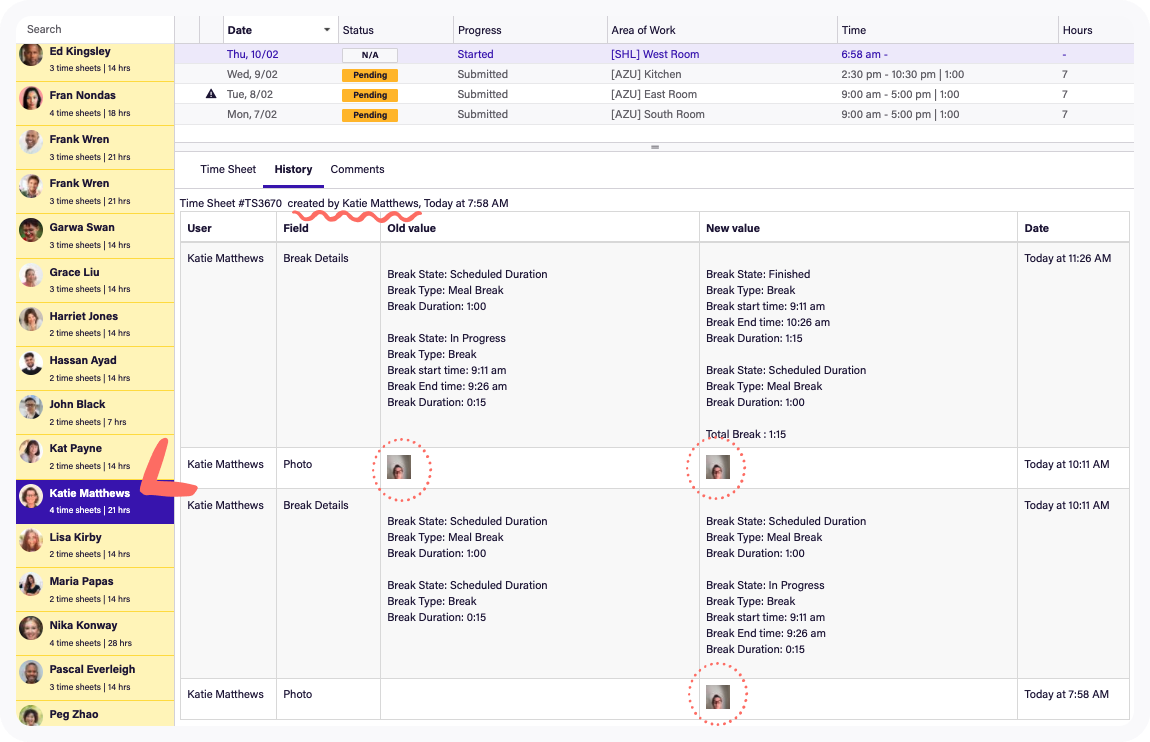Screen dimensions: 1150x742
Task: Select the History tab
Action: coord(293,169)
